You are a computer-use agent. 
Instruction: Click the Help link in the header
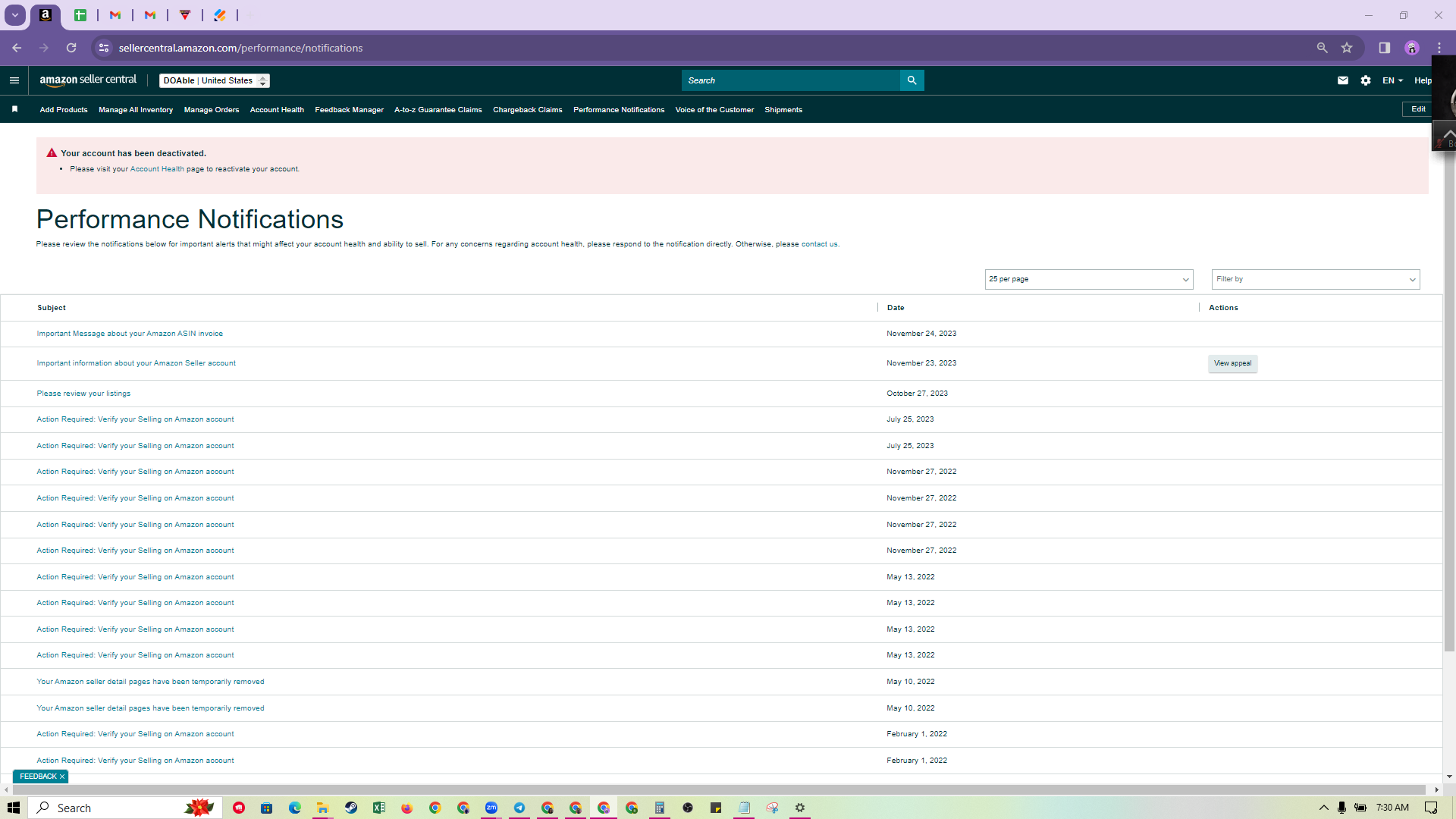coord(1423,80)
